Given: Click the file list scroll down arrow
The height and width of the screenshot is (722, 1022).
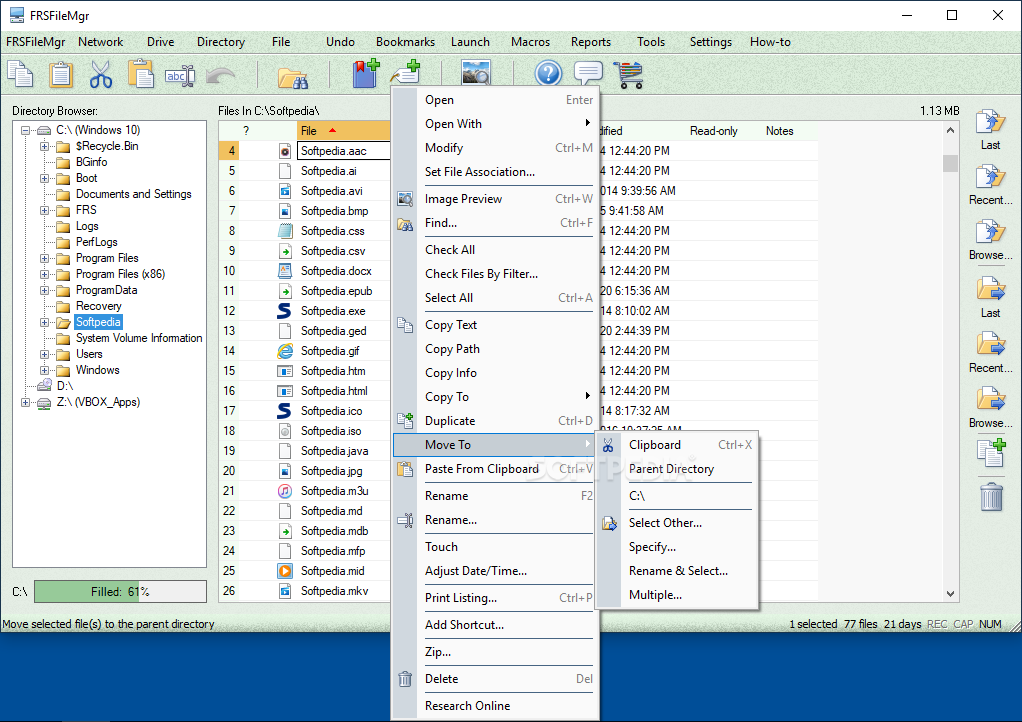Looking at the screenshot, I should pyautogui.click(x=950, y=594).
